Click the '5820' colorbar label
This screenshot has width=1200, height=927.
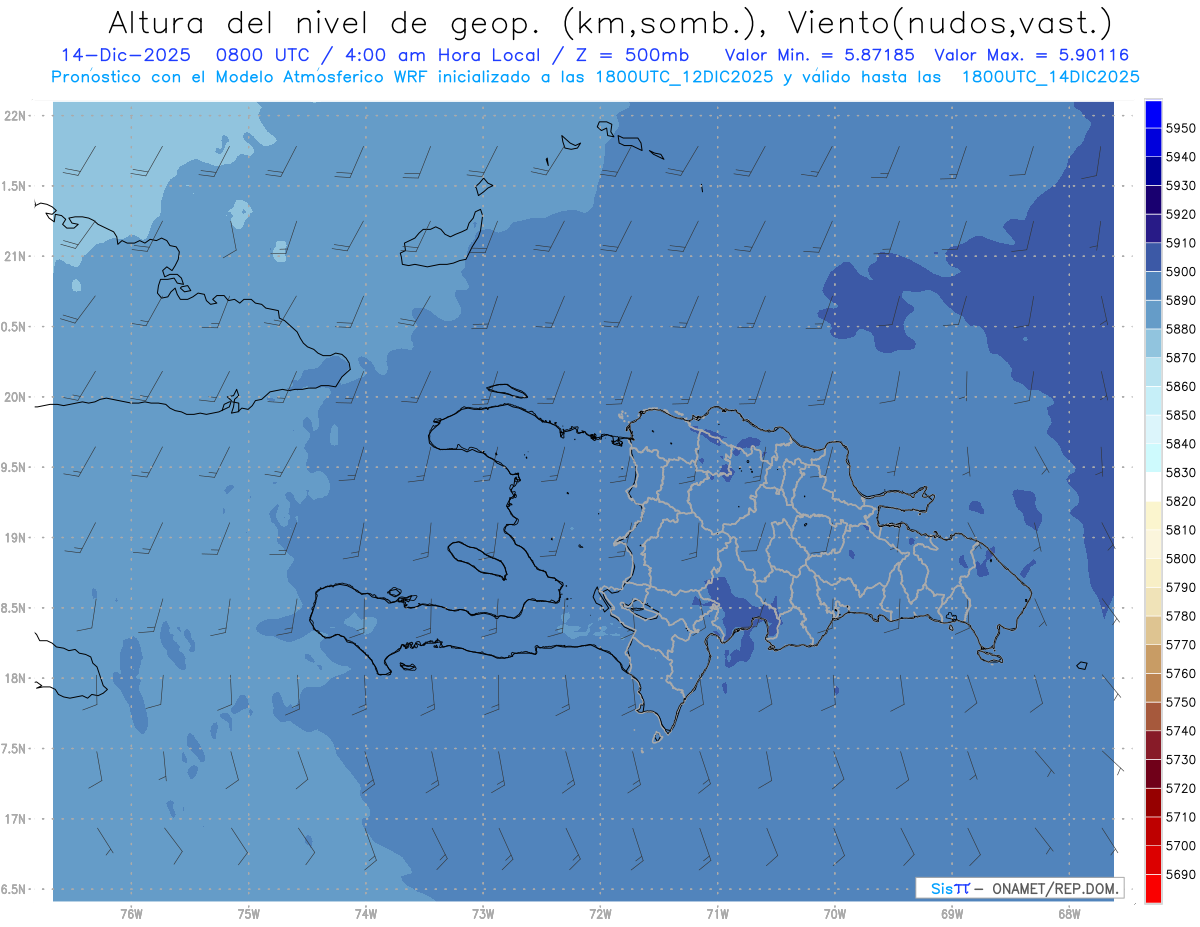pos(1181,501)
